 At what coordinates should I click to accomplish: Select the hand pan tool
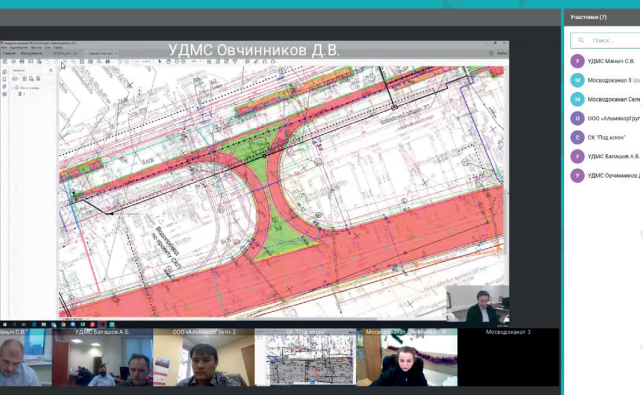168,62
